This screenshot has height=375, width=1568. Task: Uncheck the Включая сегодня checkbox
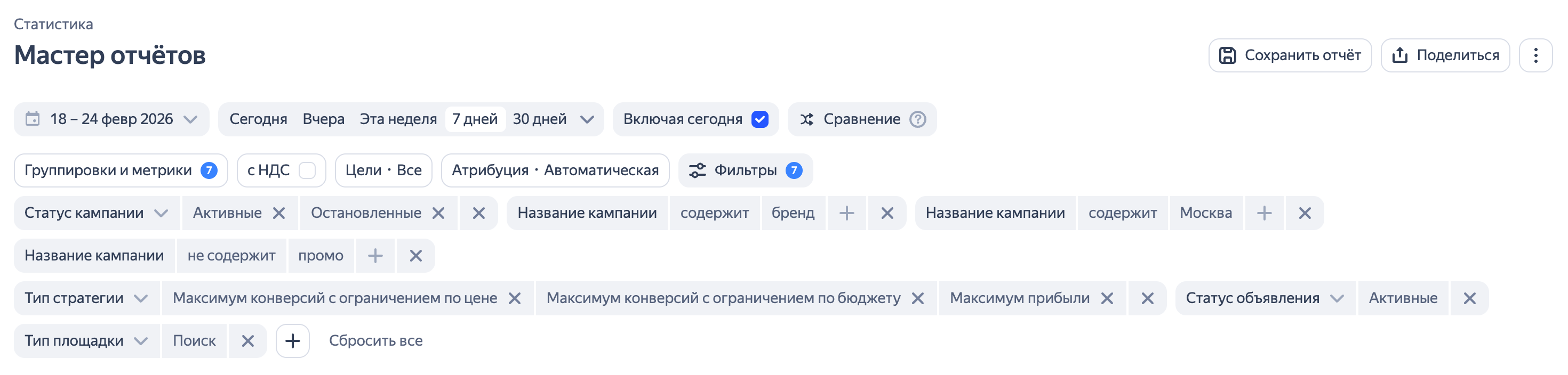pos(759,119)
